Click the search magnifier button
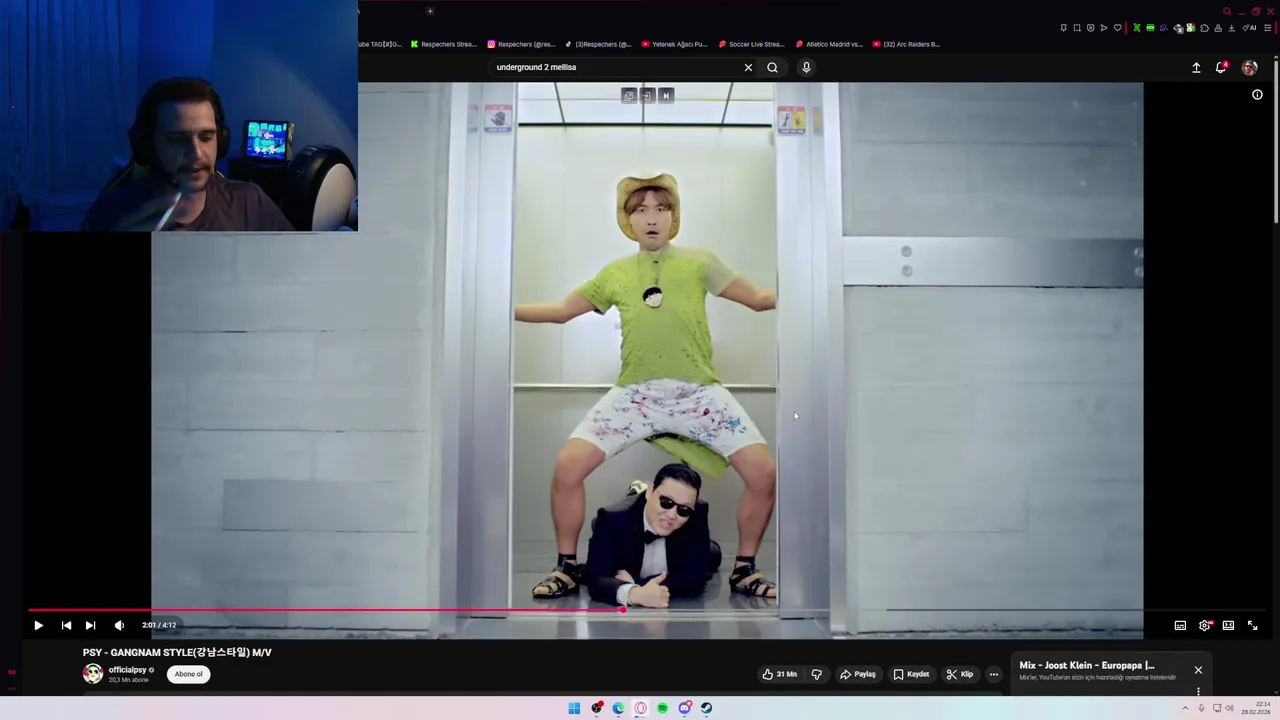 tap(772, 67)
